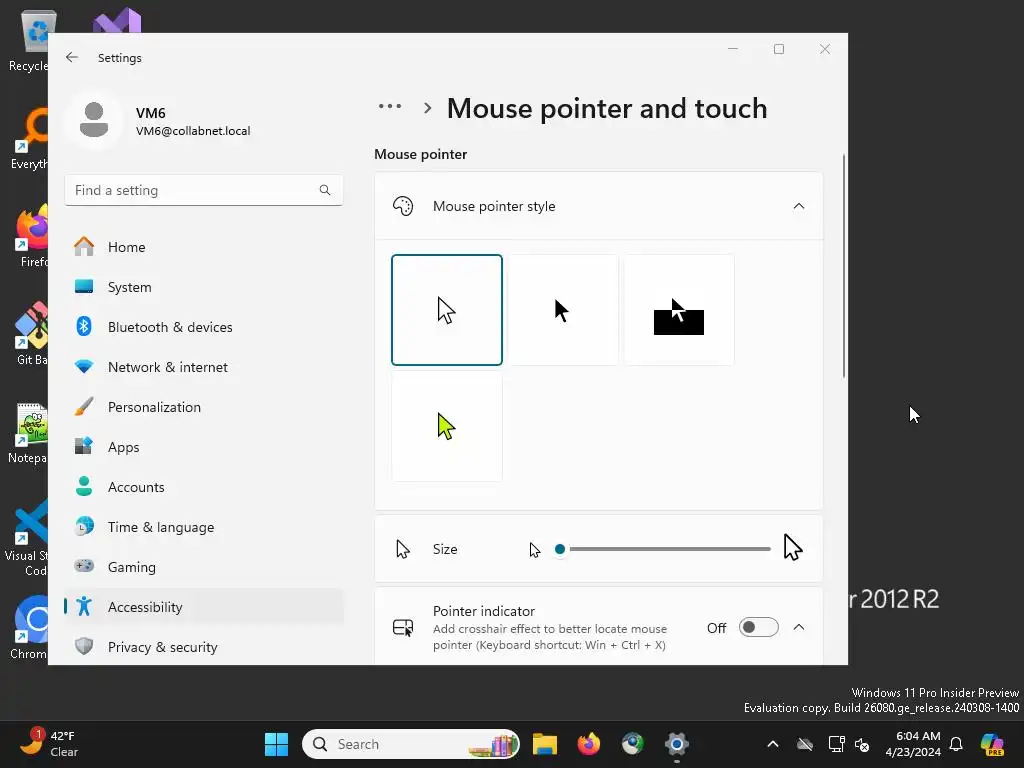
Task: Open Accounts settings category
Action: 204,487
